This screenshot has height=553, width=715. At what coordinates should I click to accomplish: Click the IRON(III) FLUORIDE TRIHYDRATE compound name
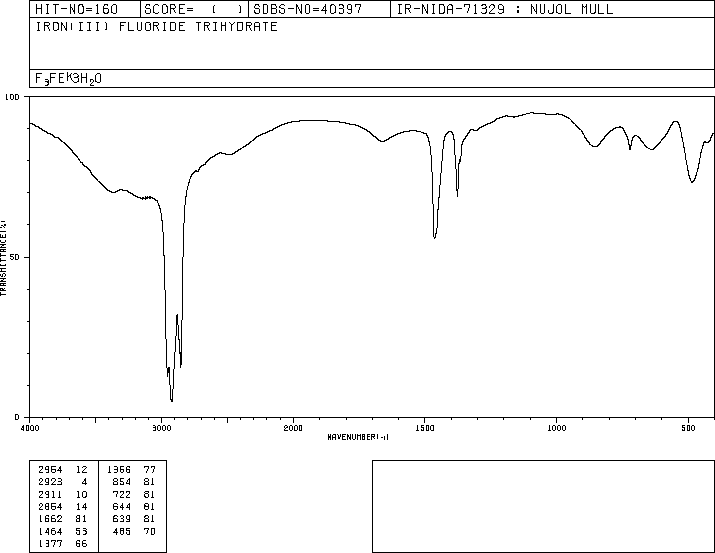point(156,27)
